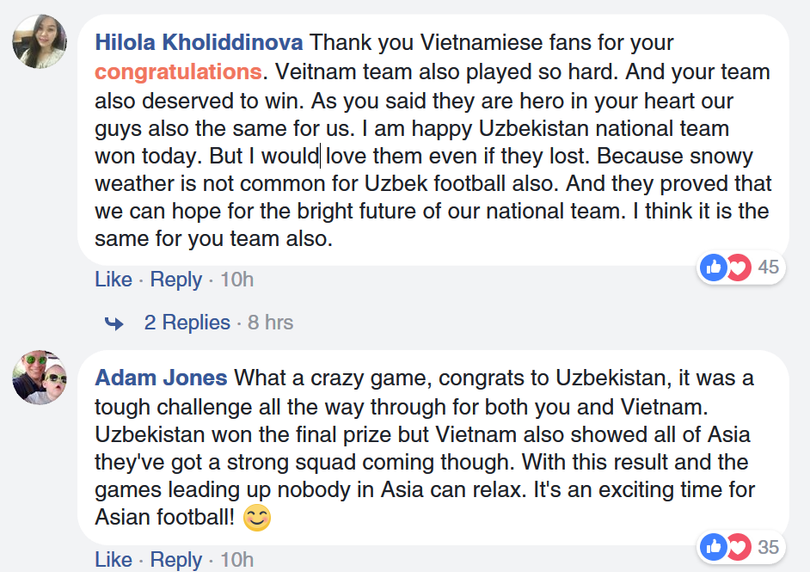Viewport: 810px width, 572px height.
Task: Open Adam Jones' profile picture
Action: point(40,377)
